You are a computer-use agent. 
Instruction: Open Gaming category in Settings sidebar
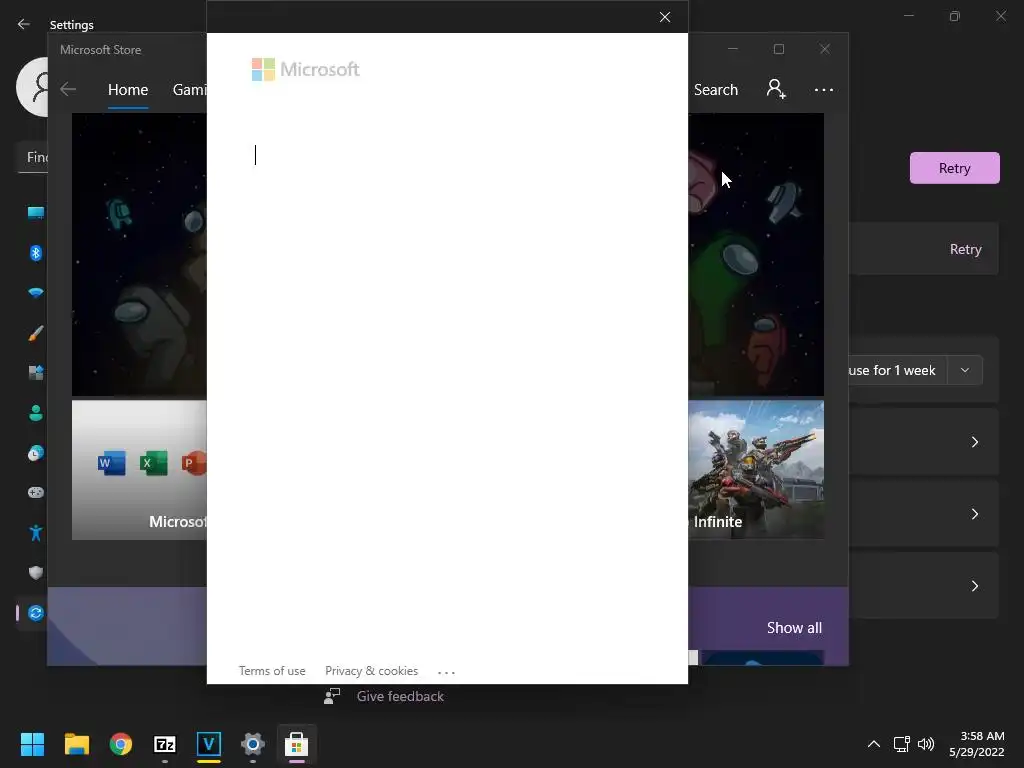tap(35, 492)
